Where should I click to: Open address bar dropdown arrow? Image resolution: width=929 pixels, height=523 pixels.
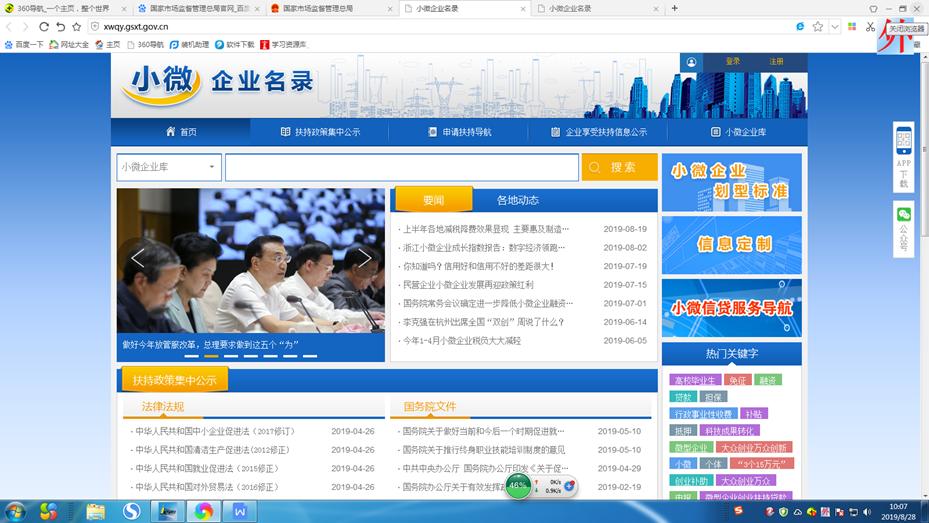tap(835, 27)
